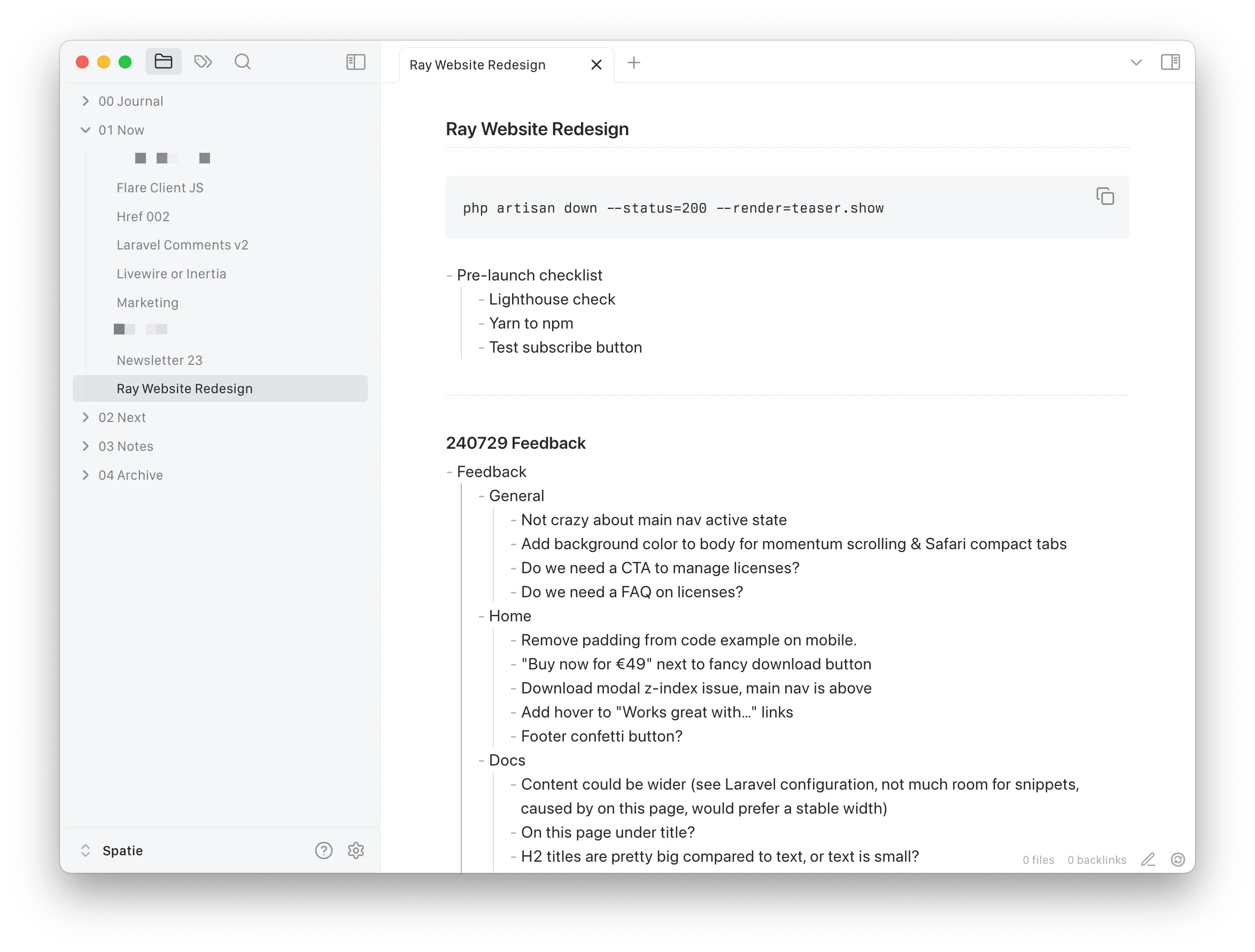
Task: Toggle edit mode with the pencil
Action: pyautogui.click(x=1148, y=860)
